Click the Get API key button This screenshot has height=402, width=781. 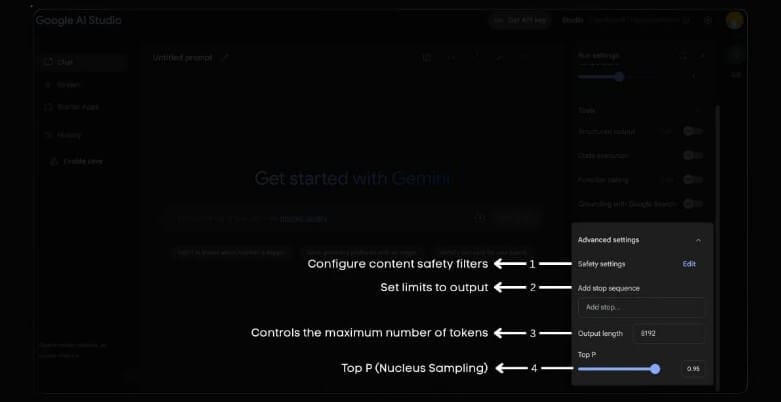click(520, 20)
